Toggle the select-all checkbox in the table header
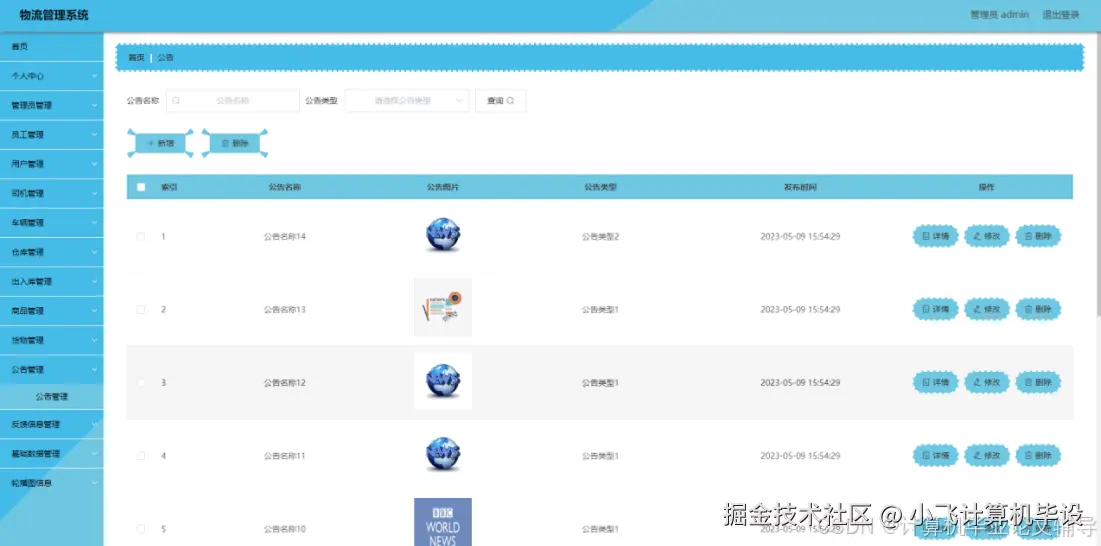The height and width of the screenshot is (546, 1101). [x=141, y=187]
